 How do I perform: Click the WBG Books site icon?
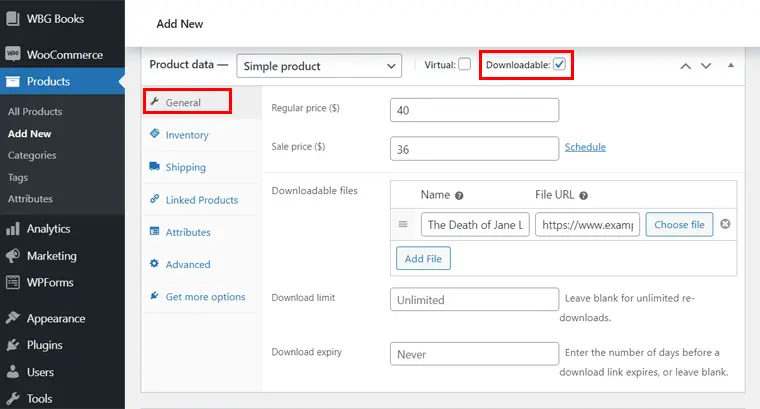[x=13, y=18]
